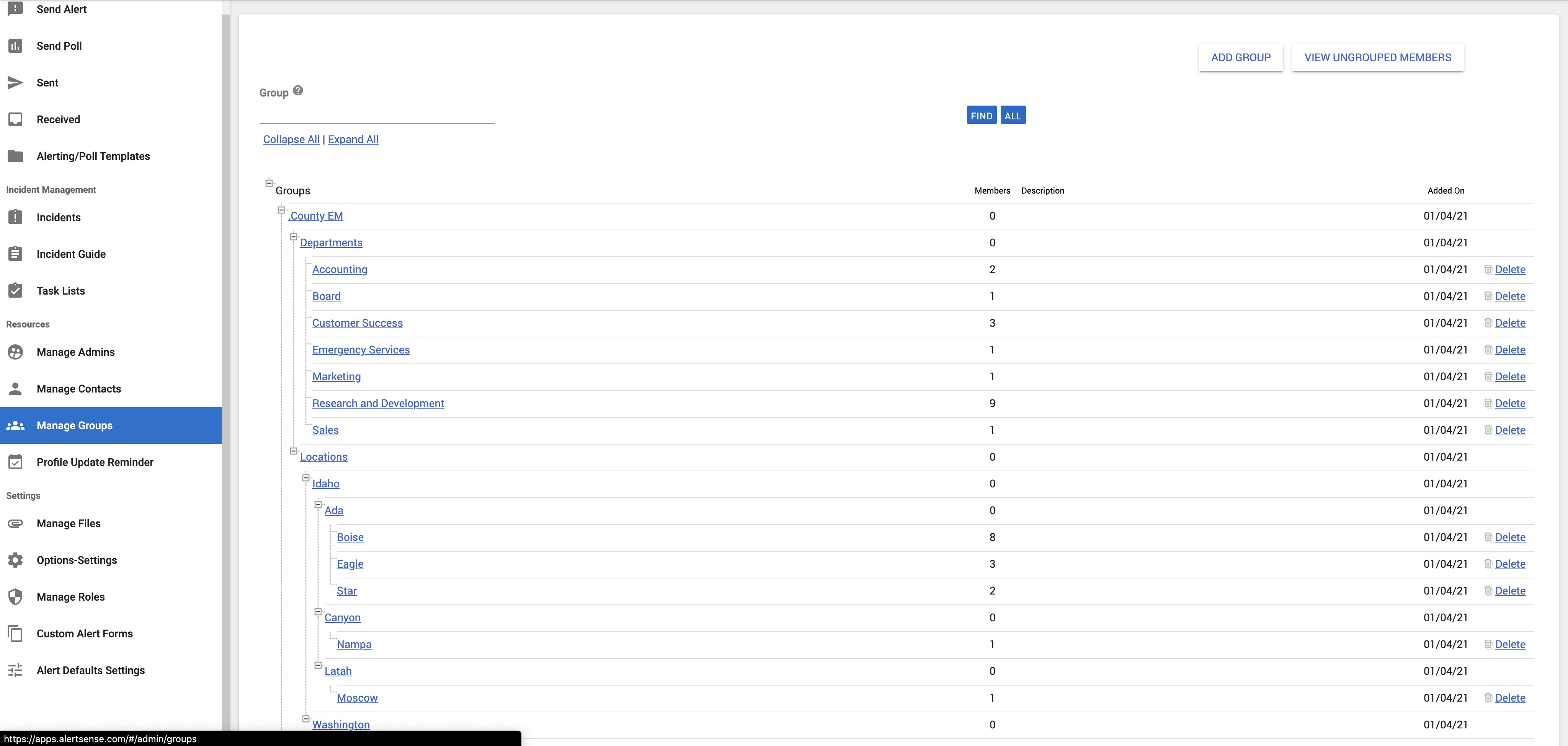
Task: Open Send Alert from the sidebar
Action: coord(111,9)
